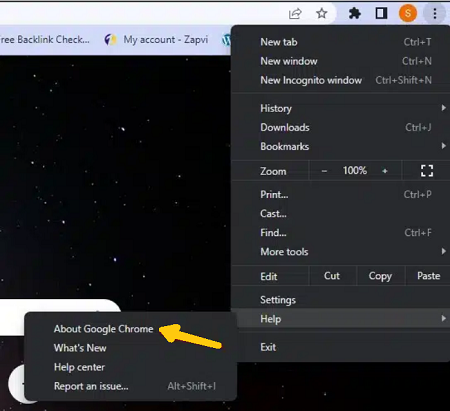The width and height of the screenshot is (450, 411).
Task: Decrease zoom with the minus button
Action: [324, 171]
